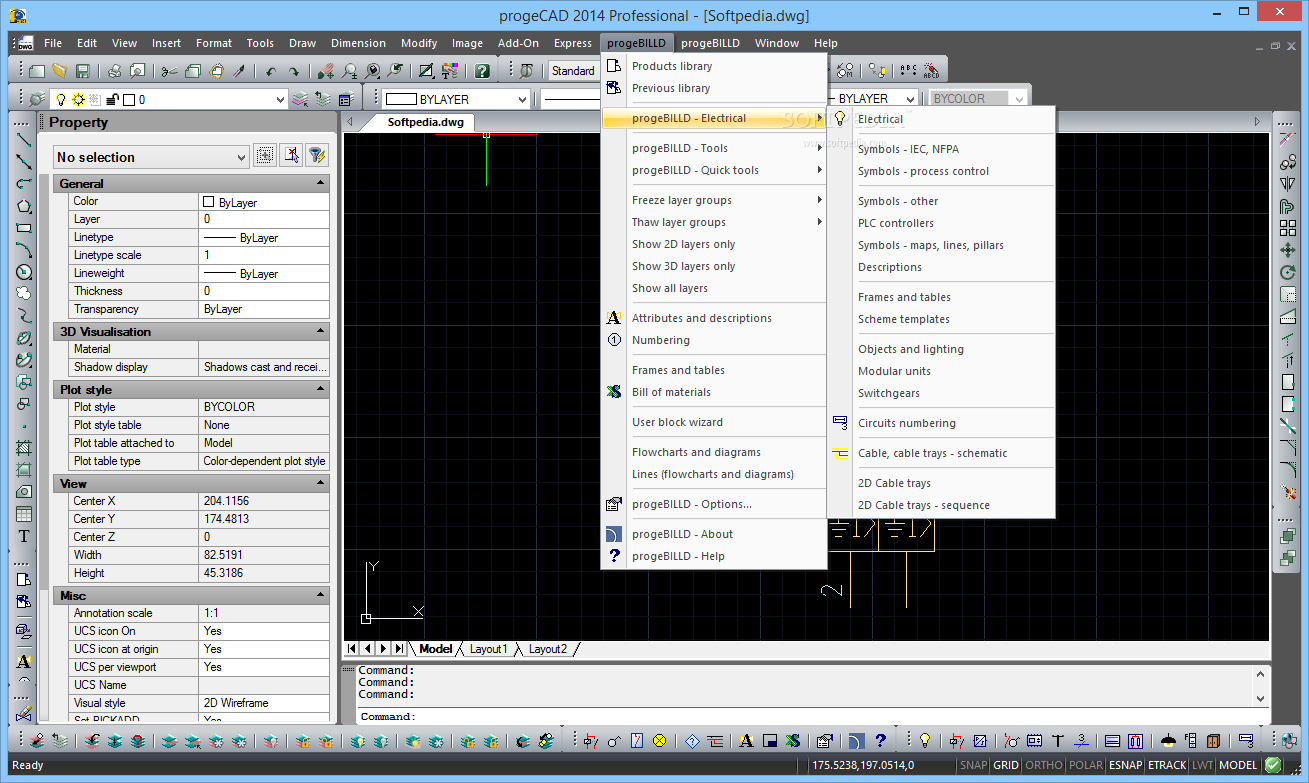
Task: Toggle ESNAP in status bar
Action: pyautogui.click(x=1126, y=765)
